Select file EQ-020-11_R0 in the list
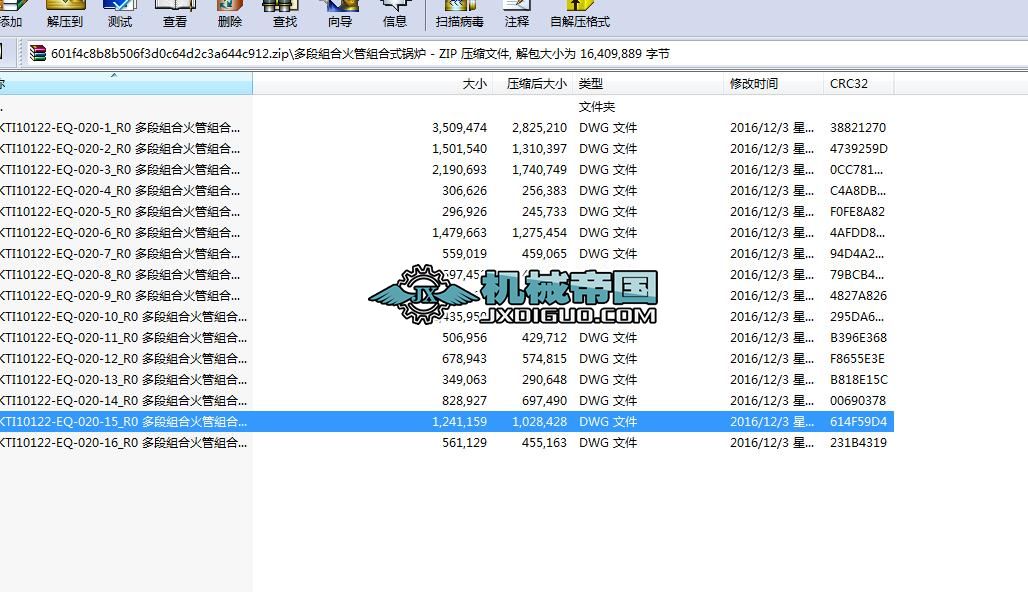This screenshot has width=1028, height=592. 446,337
